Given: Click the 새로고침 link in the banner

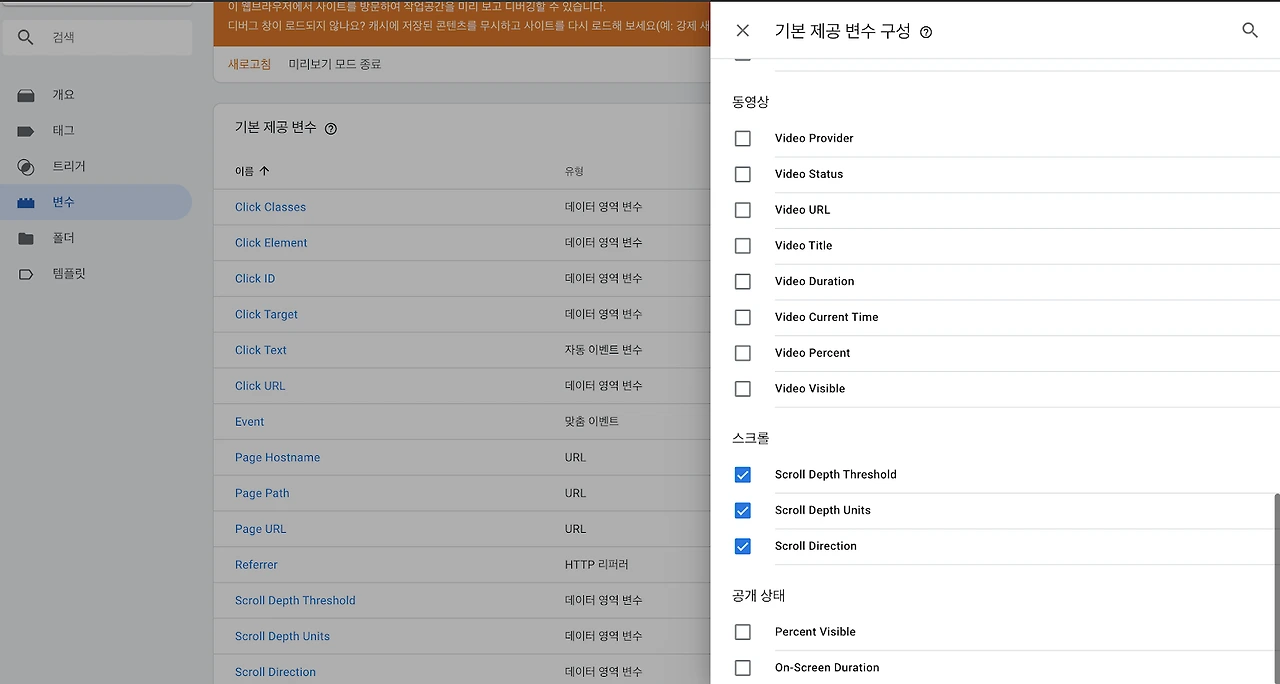Looking at the screenshot, I should (250, 64).
